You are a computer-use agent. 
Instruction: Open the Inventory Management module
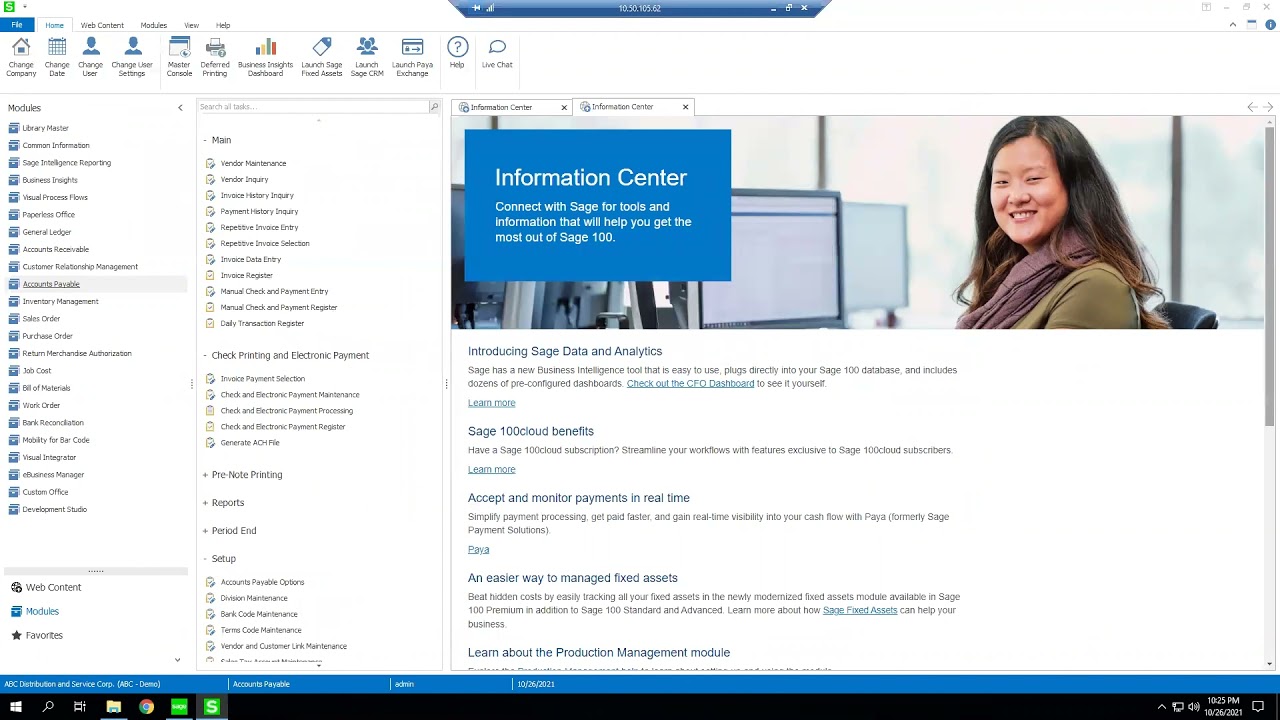pyautogui.click(x=60, y=301)
